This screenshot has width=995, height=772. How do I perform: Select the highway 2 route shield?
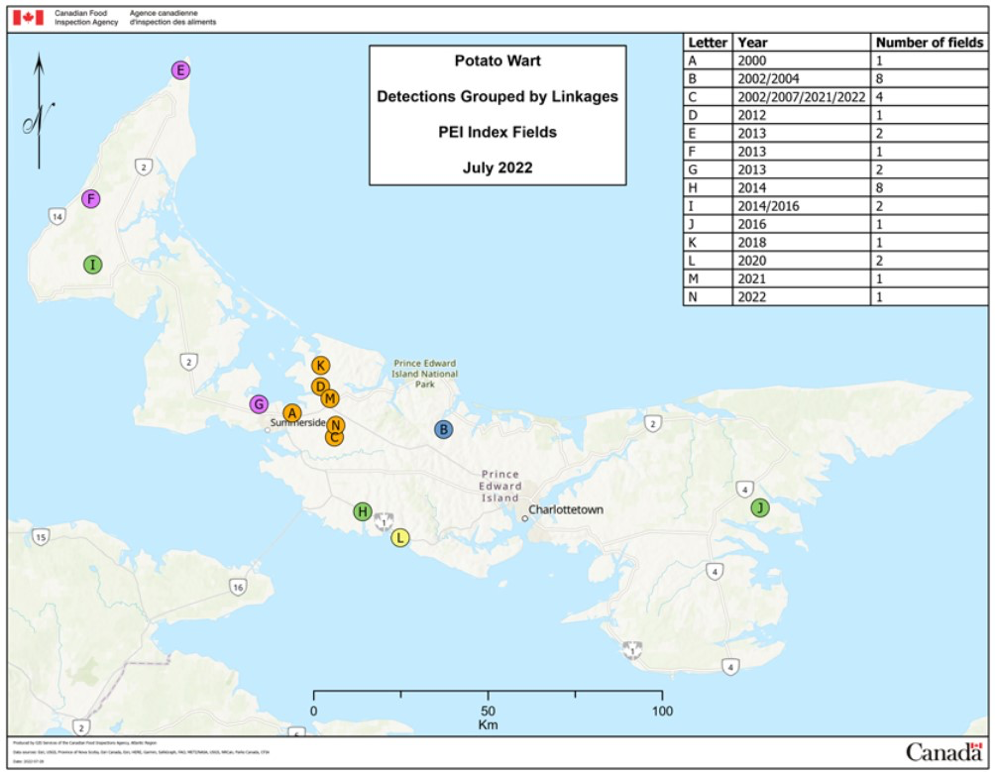click(144, 169)
